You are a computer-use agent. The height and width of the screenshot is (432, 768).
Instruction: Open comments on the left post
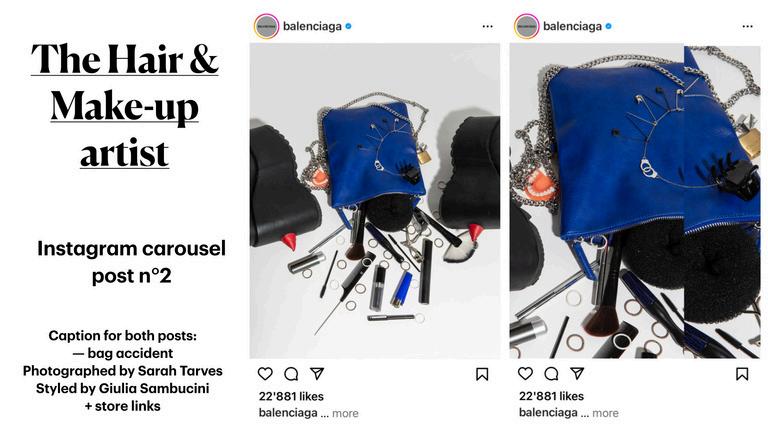pos(291,374)
